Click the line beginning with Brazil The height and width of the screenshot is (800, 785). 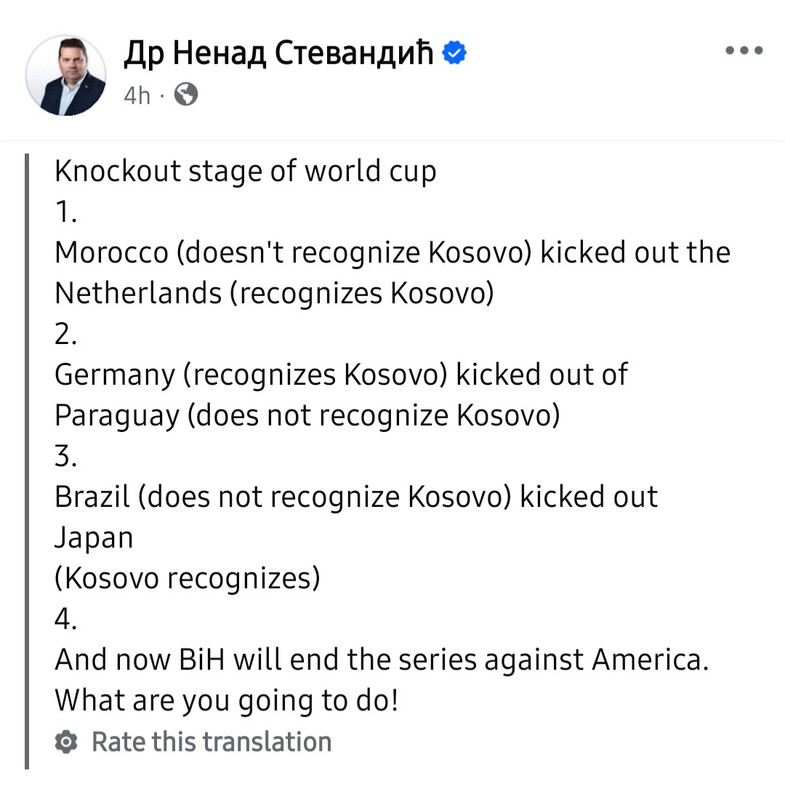click(x=356, y=496)
